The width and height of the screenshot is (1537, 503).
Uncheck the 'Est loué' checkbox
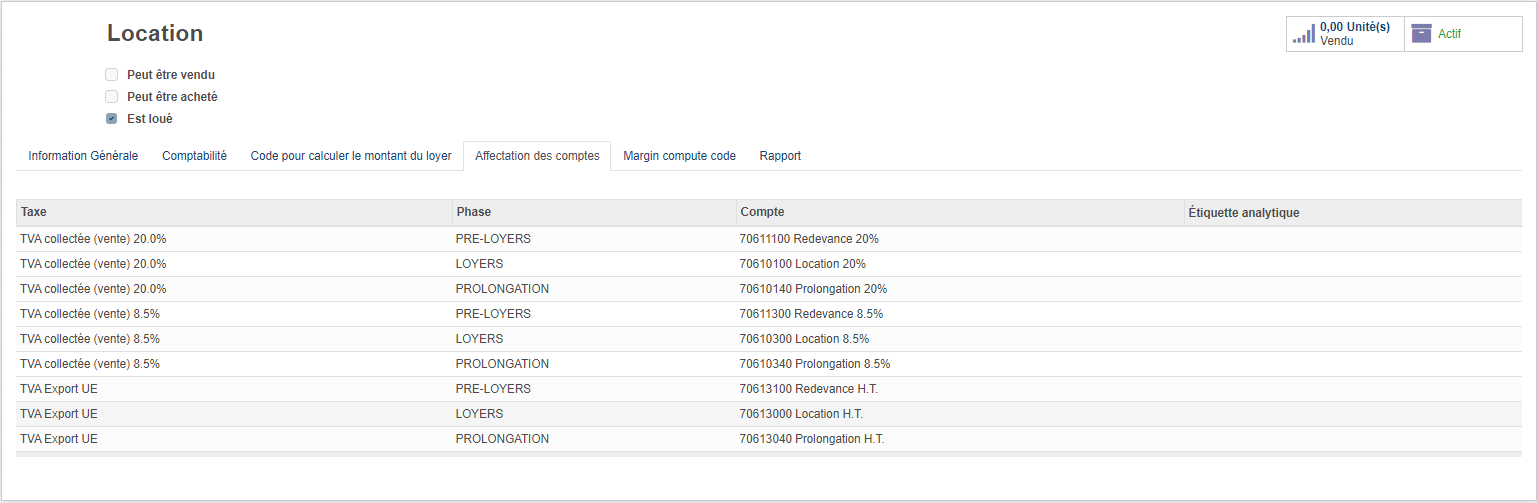coord(112,119)
